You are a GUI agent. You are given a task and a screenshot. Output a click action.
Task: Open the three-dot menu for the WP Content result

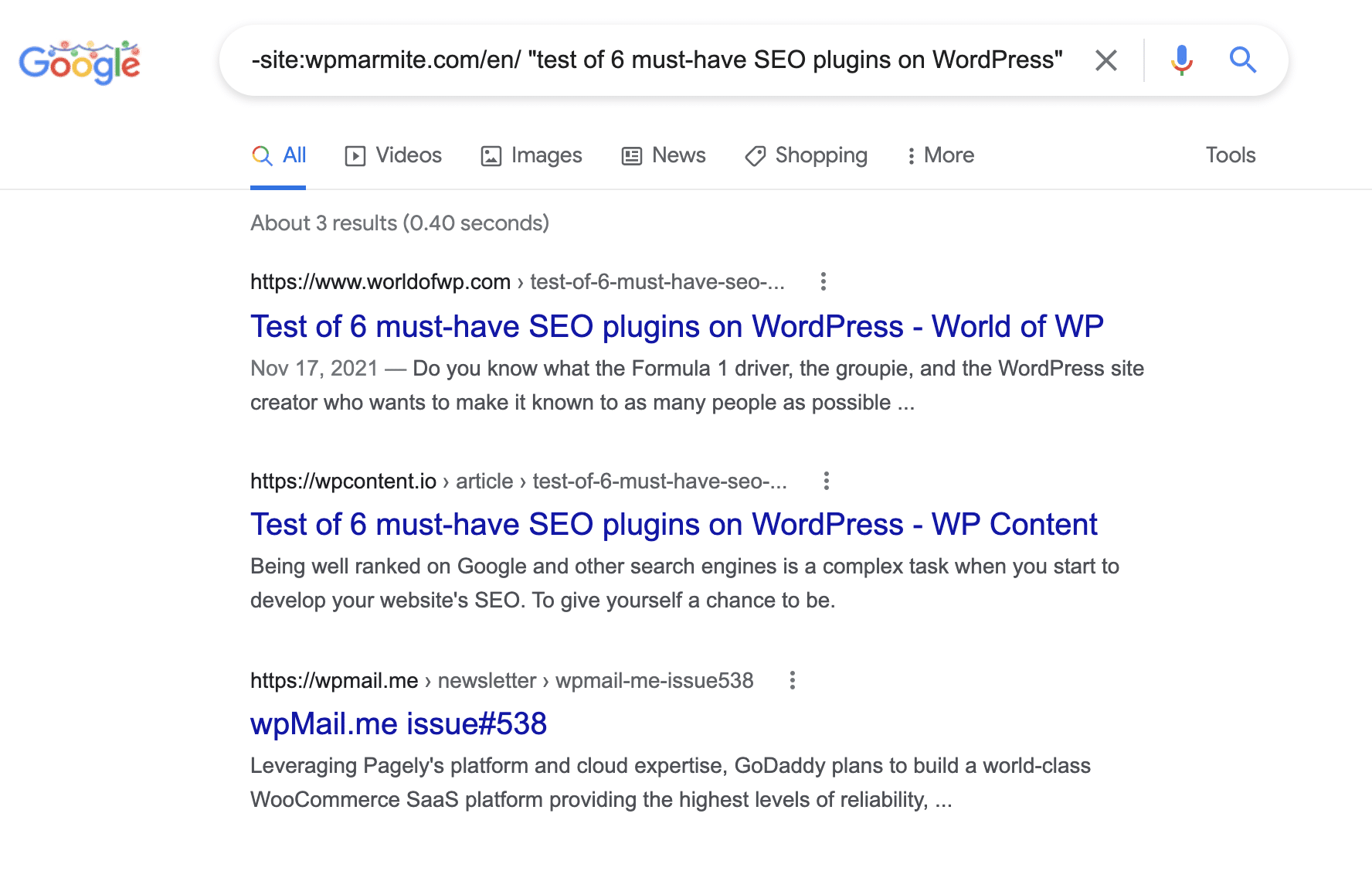(827, 481)
